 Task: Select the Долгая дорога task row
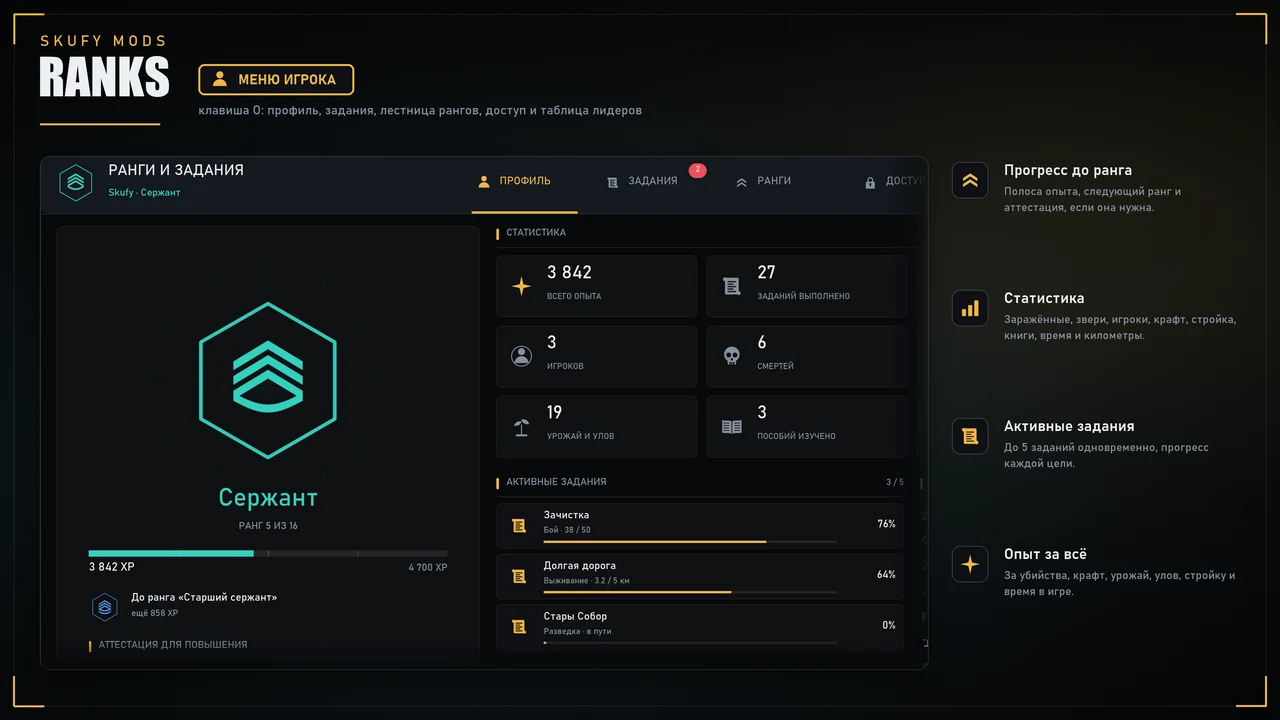700,576
